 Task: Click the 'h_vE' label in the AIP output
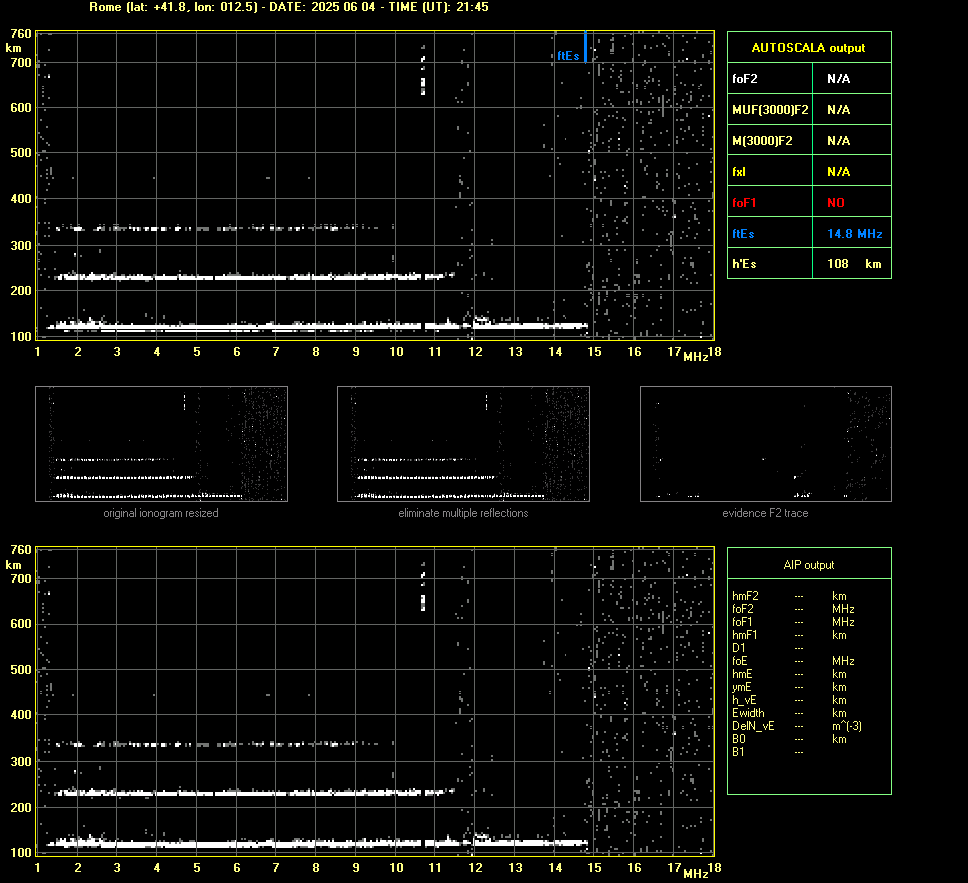(x=744, y=700)
